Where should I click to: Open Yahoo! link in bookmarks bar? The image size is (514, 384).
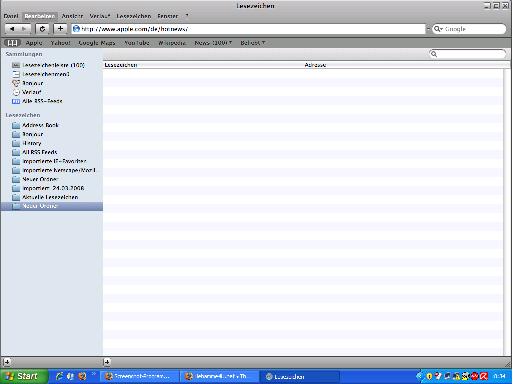[x=60, y=43]
